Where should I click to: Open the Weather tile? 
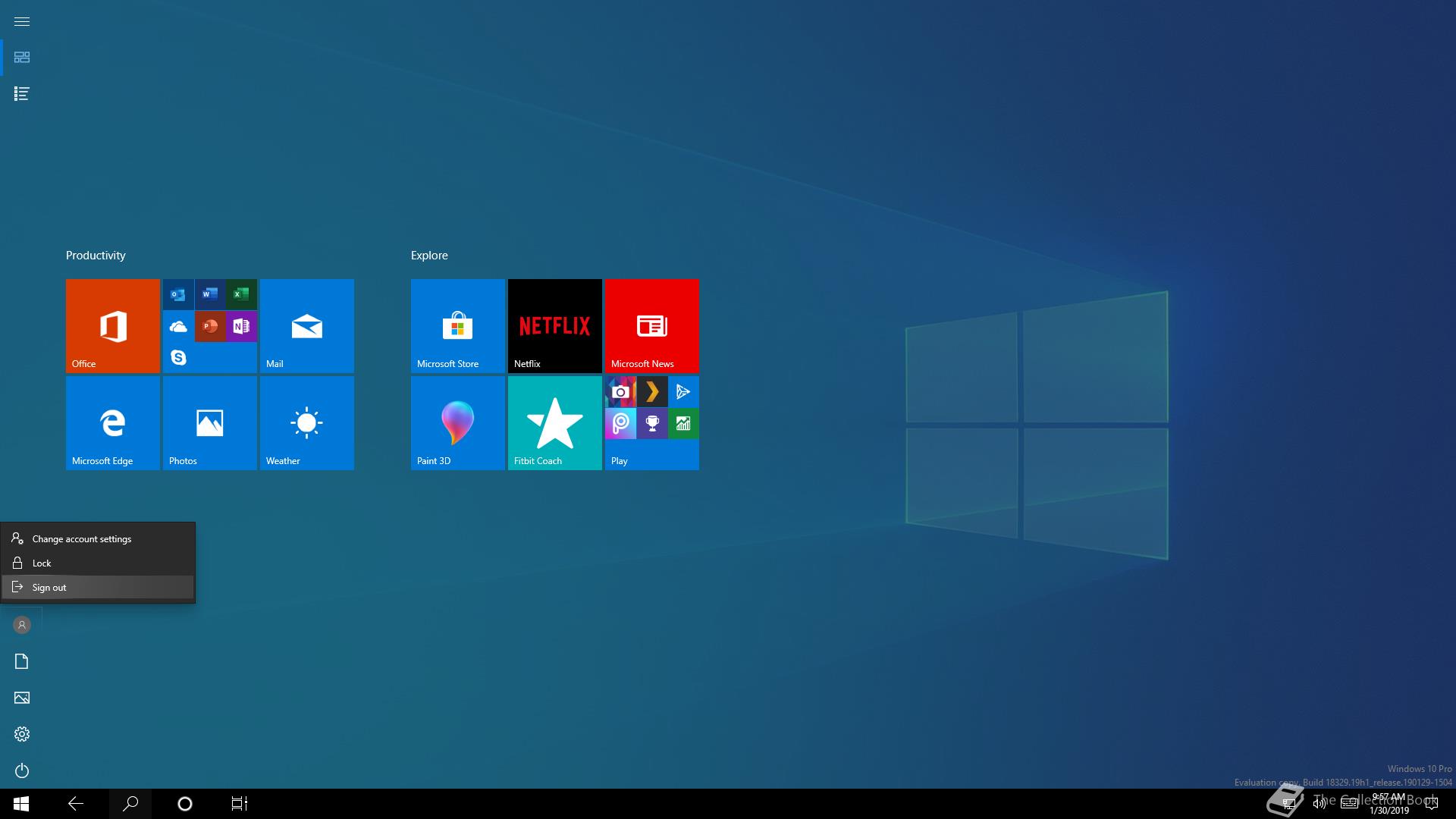(307, 423)
